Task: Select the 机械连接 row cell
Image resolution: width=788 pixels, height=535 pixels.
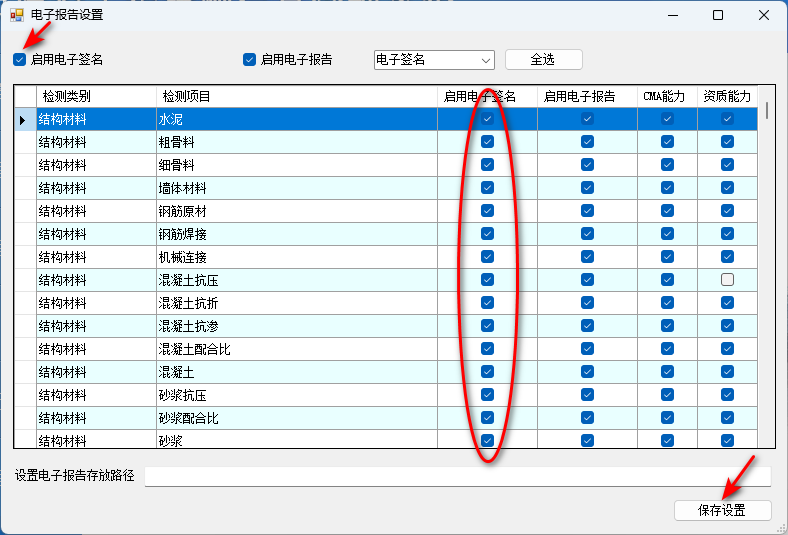Action: (296, 257)
